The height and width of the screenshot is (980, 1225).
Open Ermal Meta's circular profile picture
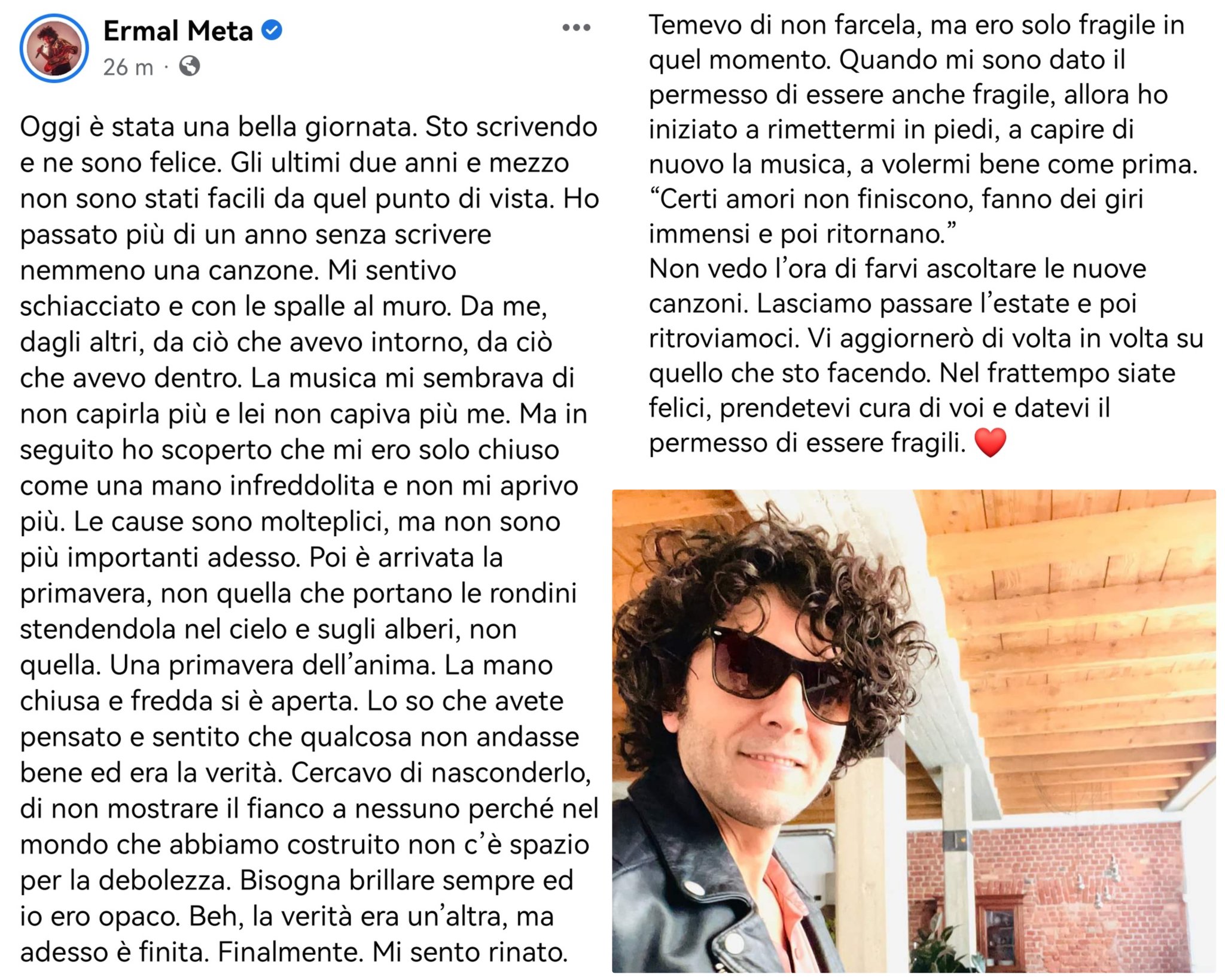click(54, 48)
